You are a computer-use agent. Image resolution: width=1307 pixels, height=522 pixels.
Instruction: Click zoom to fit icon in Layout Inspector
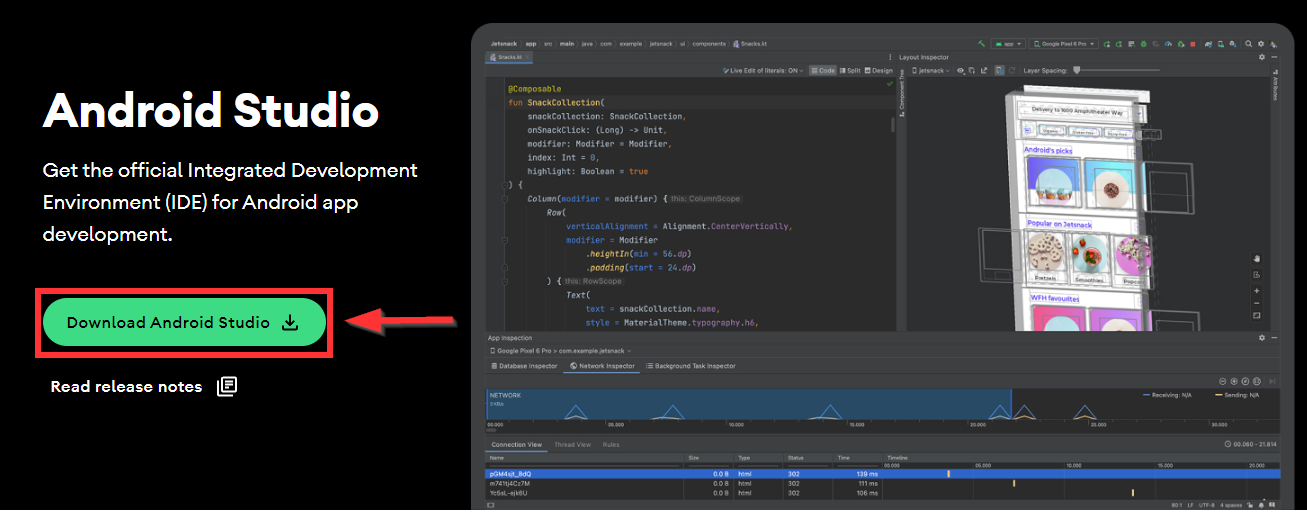tap(1257, 316)
